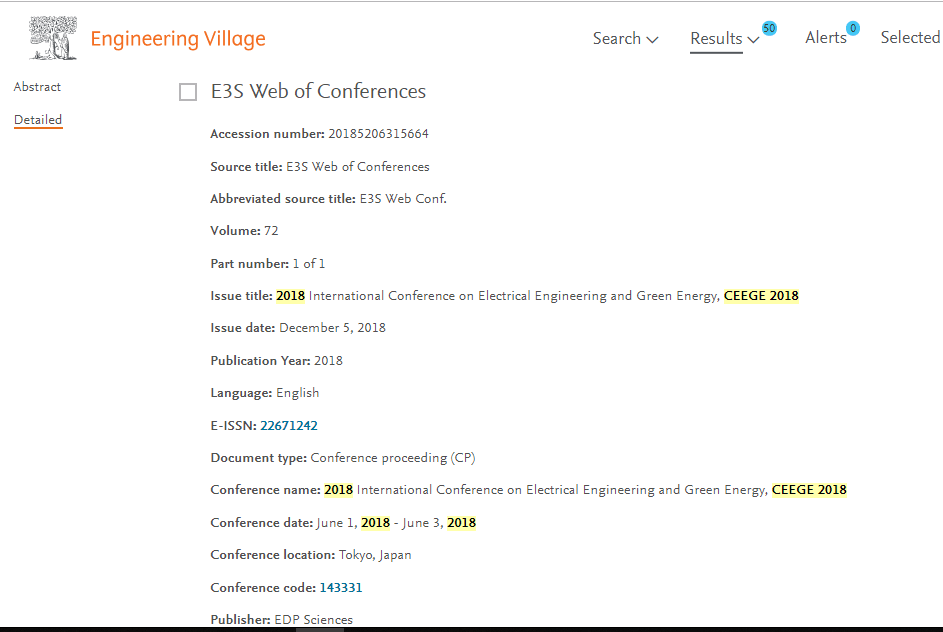This screenshot has height=632, width=943.
Task: Open the conference code 143331 link
Action: click(x=341, y=588)
